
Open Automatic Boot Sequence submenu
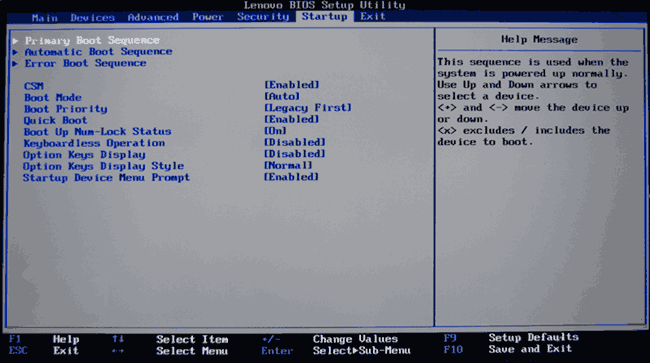pos(98,52)
